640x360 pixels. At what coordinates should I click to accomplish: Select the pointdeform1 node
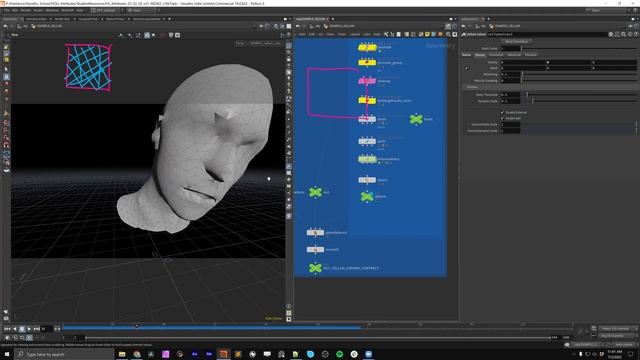pos(315,233)
